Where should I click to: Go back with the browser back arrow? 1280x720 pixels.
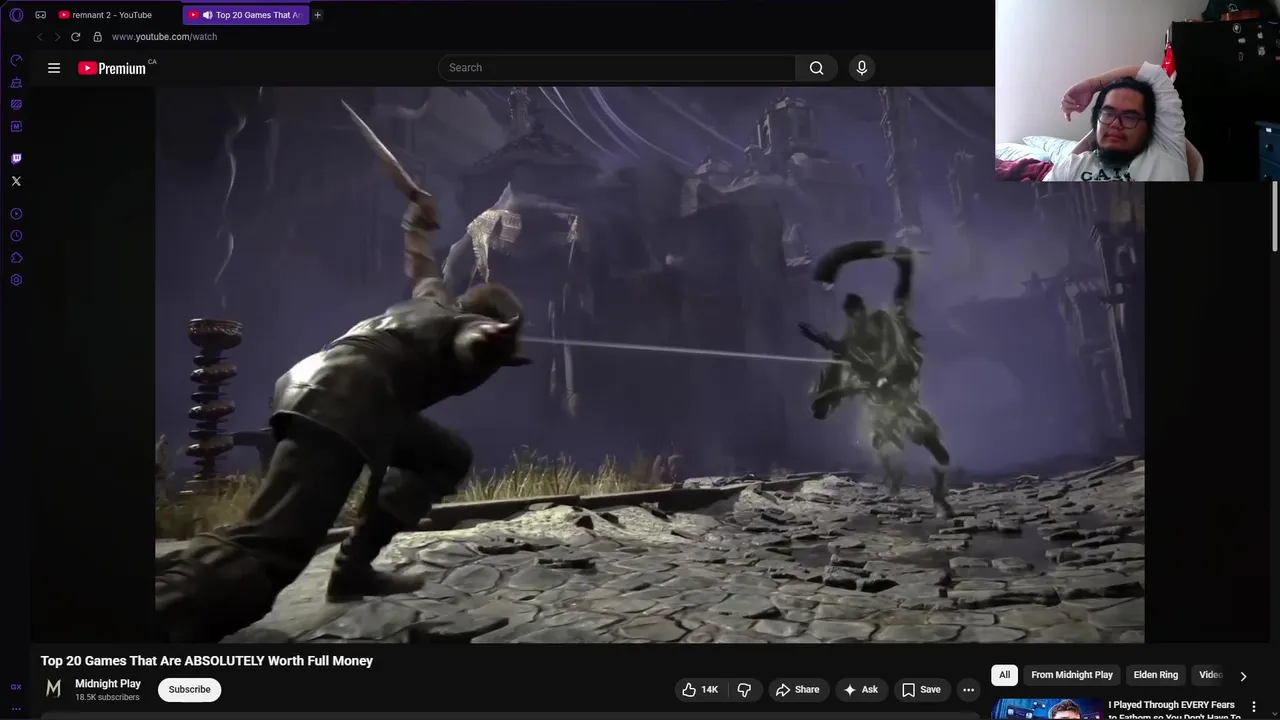39,37
